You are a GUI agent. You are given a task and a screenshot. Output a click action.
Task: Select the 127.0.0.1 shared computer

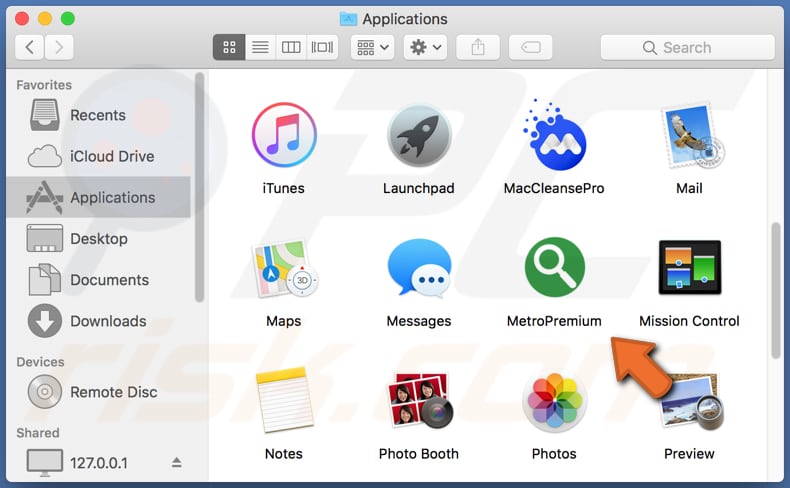[x=98, y=463]
